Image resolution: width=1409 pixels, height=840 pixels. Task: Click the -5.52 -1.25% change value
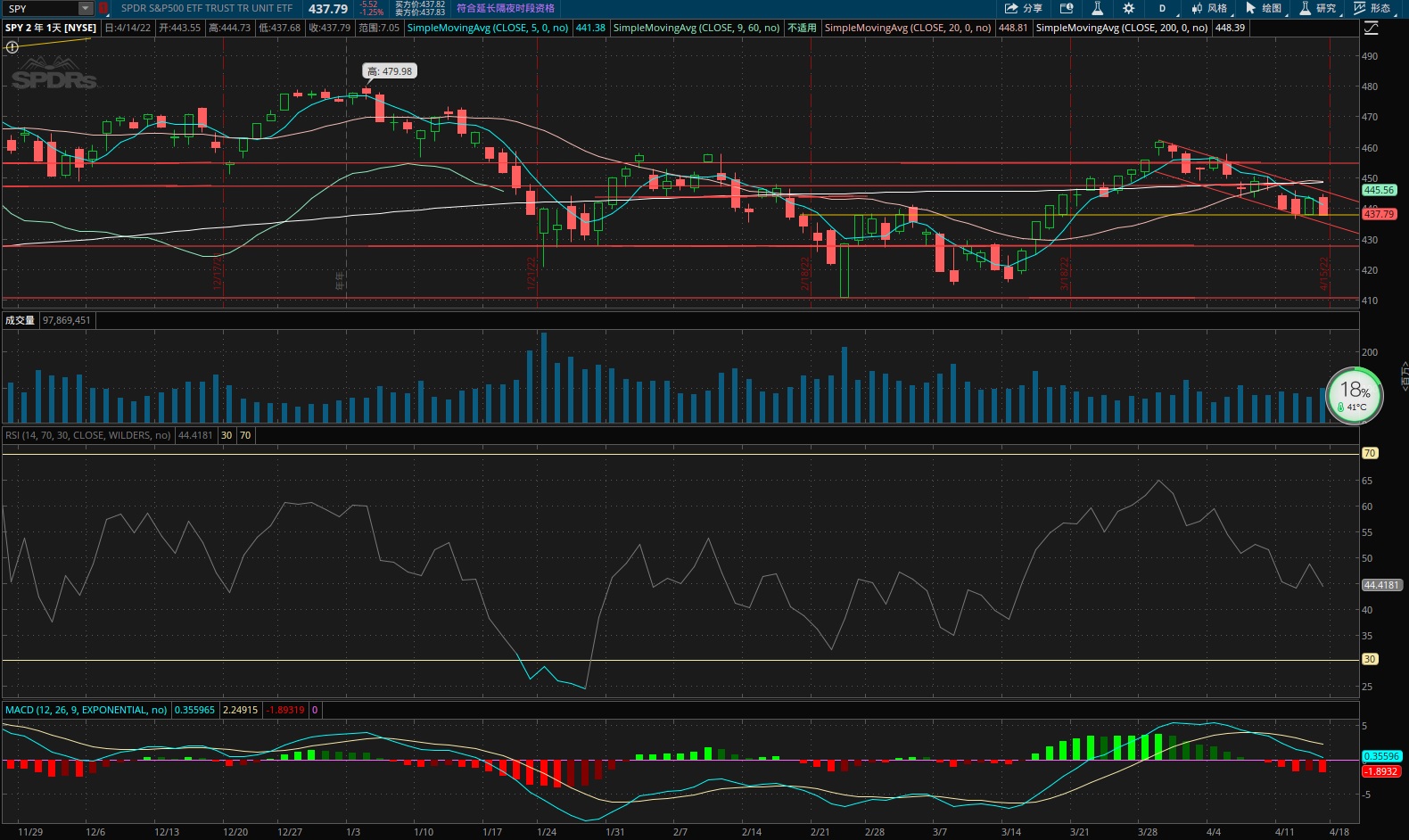[372, 8]
